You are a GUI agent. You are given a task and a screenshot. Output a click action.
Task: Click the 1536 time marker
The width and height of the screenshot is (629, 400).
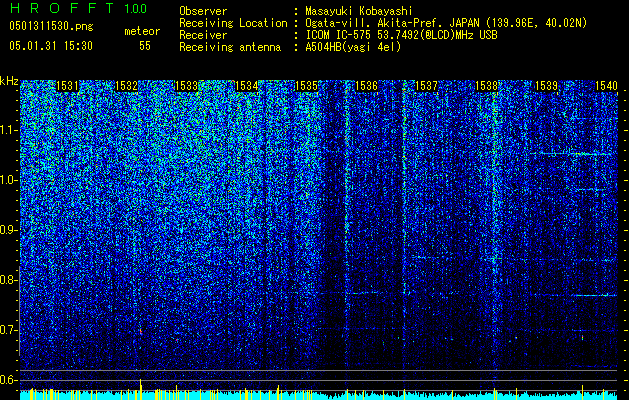(x=366, y=86)
